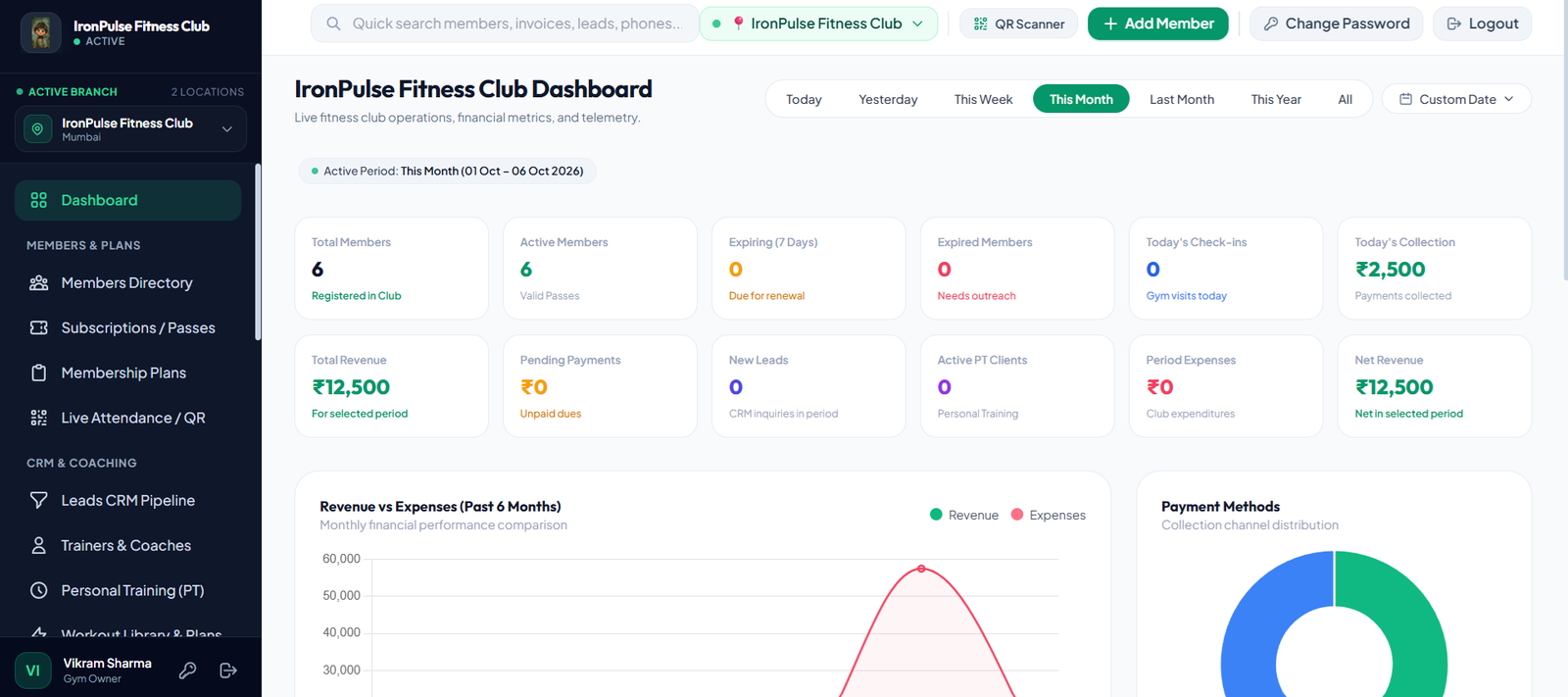Image resolution: width=1568 pixels, height=697 pixels.
Task: Click the VI user avatar
Action: [32, 671]
